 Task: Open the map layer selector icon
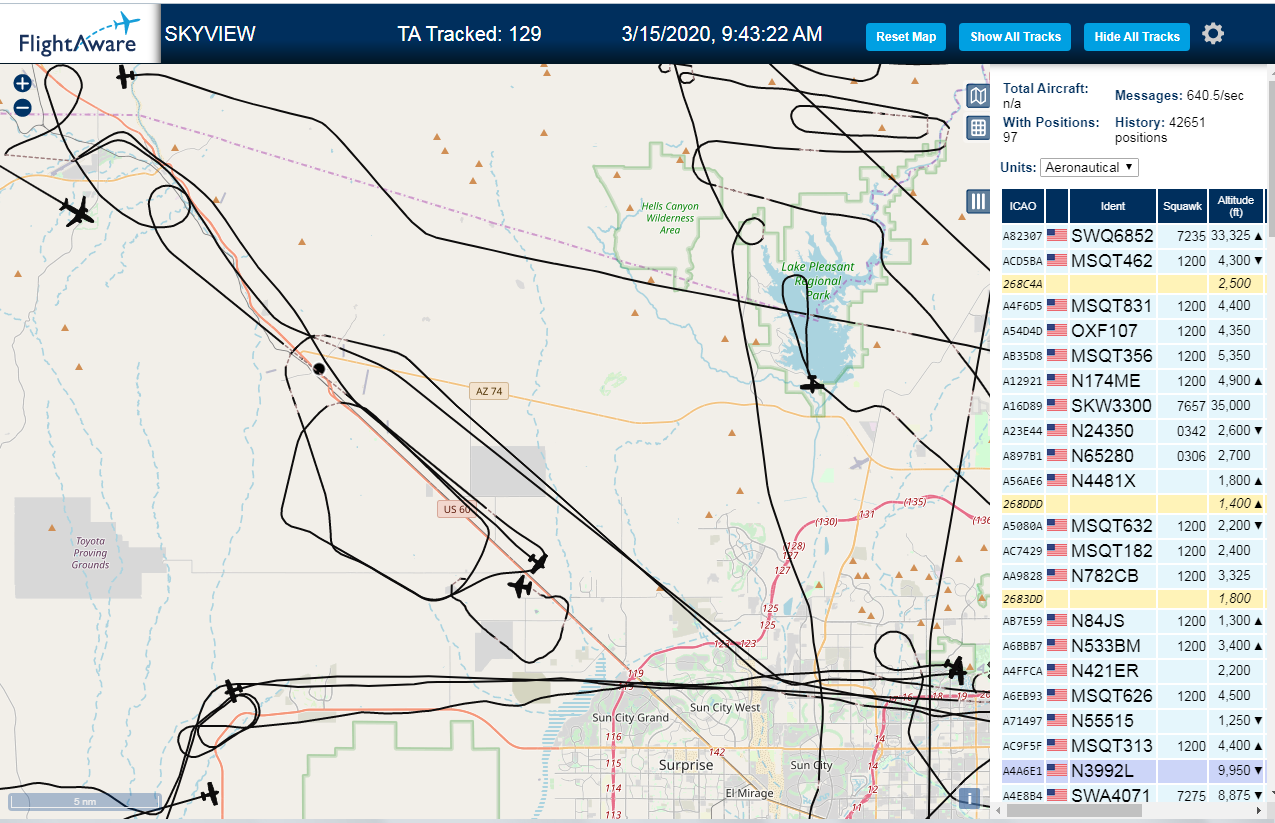tap(978, 96)
